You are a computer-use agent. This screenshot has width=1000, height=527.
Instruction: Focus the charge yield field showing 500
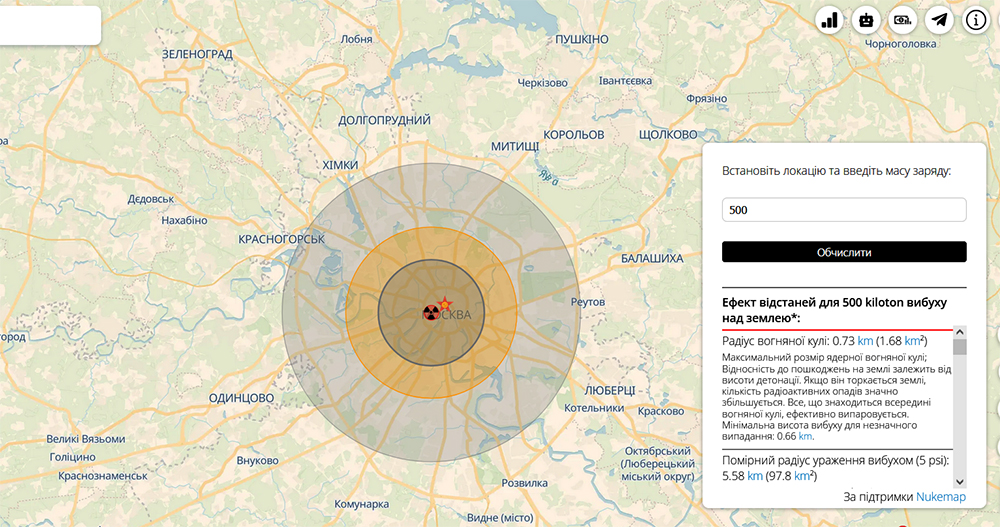(x=844, y=210)
